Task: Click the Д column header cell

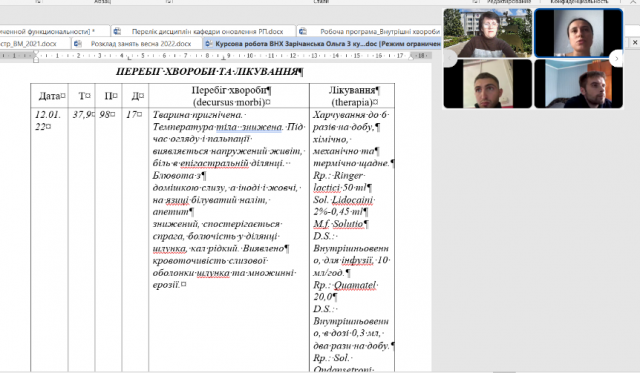Action: [136, 96]
